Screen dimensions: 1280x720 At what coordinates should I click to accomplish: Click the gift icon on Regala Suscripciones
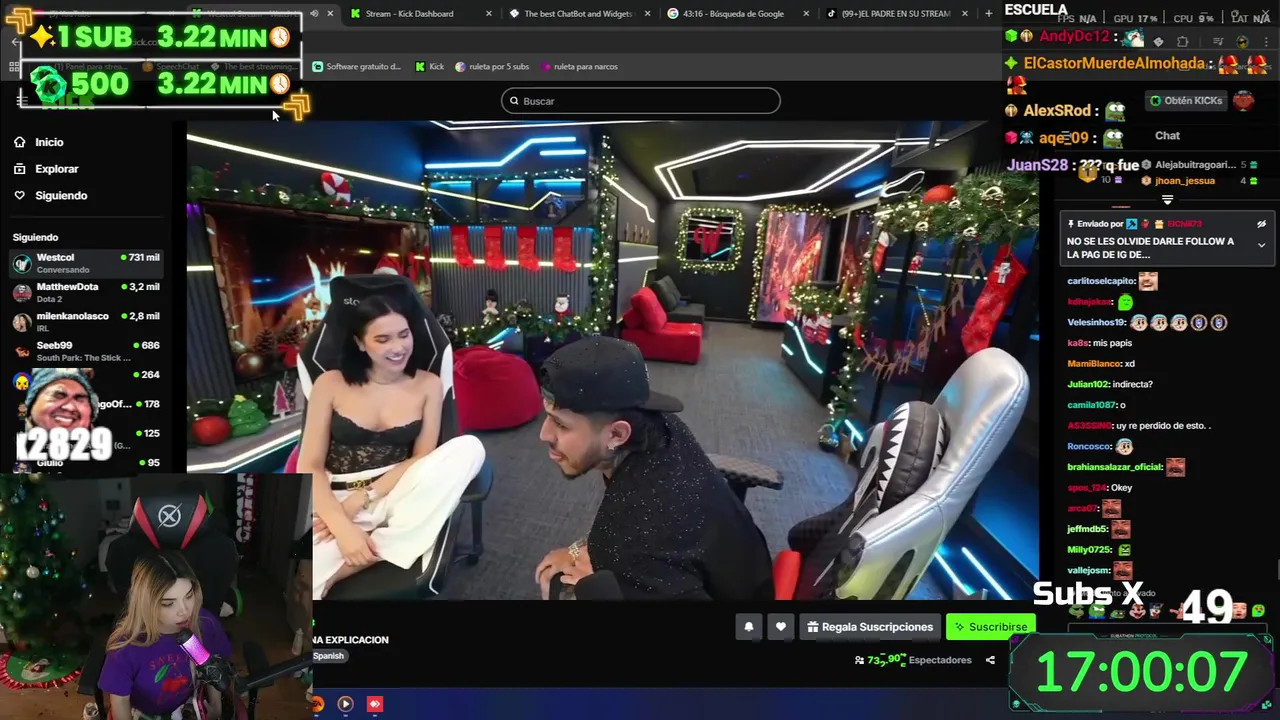click(x=813, y=627)
